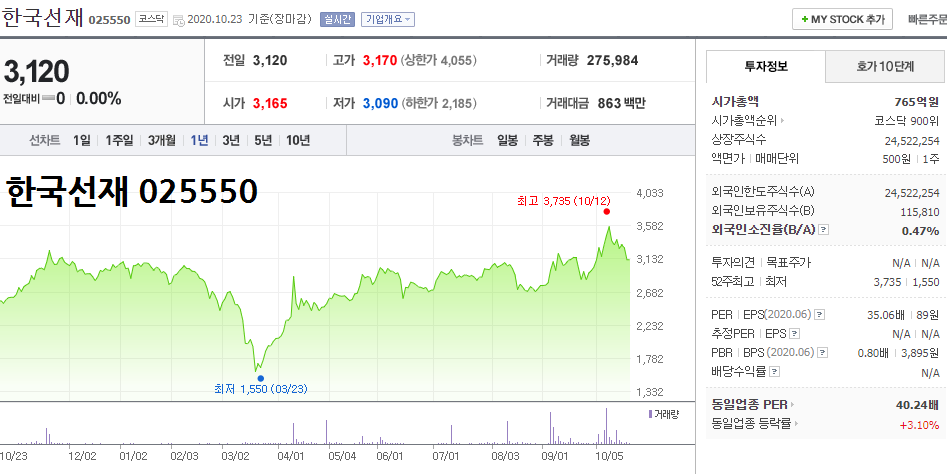
Task: Click the 투자의견 label
Action: tap(734, 263)
